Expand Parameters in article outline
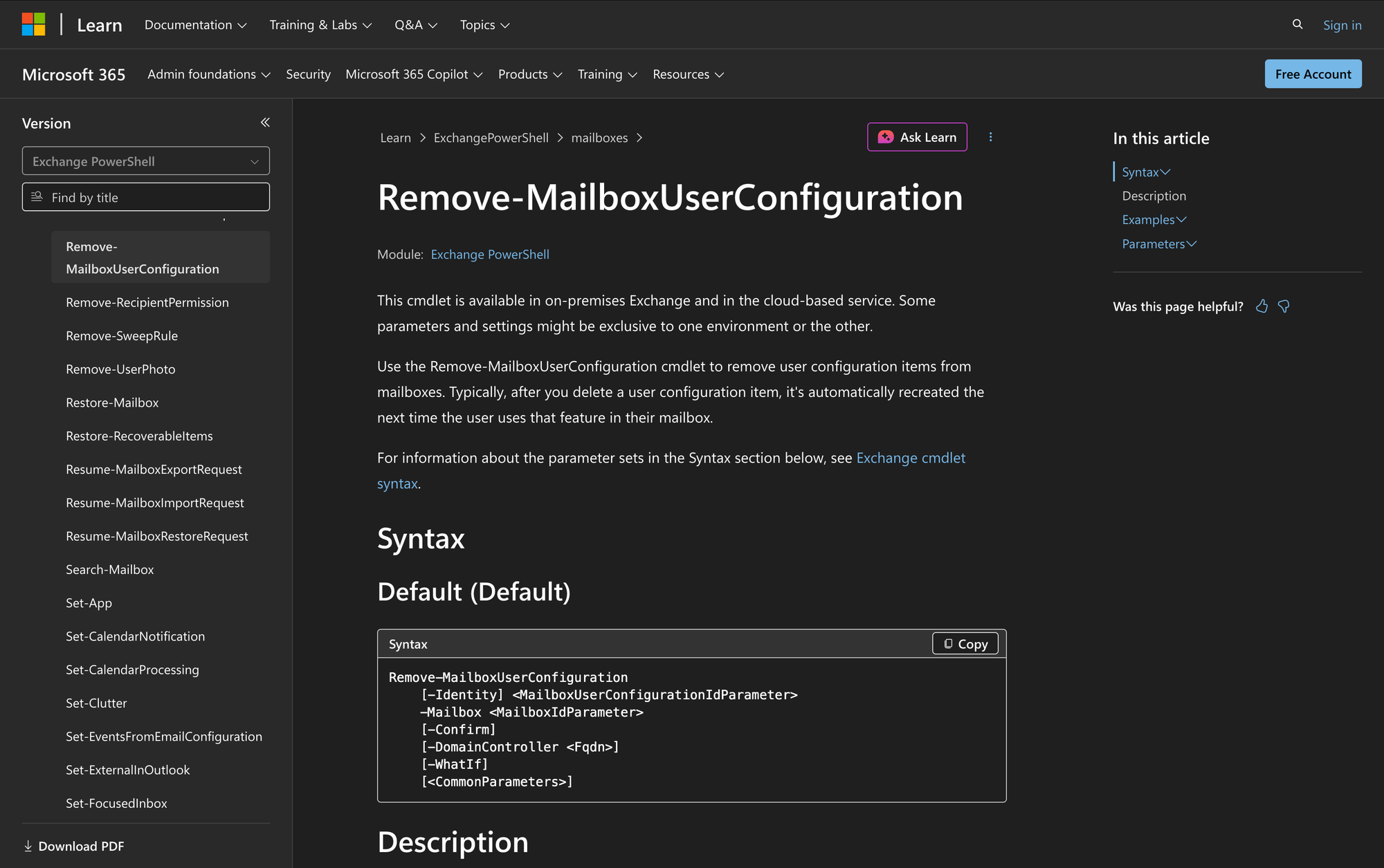 click(x=1159, y=244)
